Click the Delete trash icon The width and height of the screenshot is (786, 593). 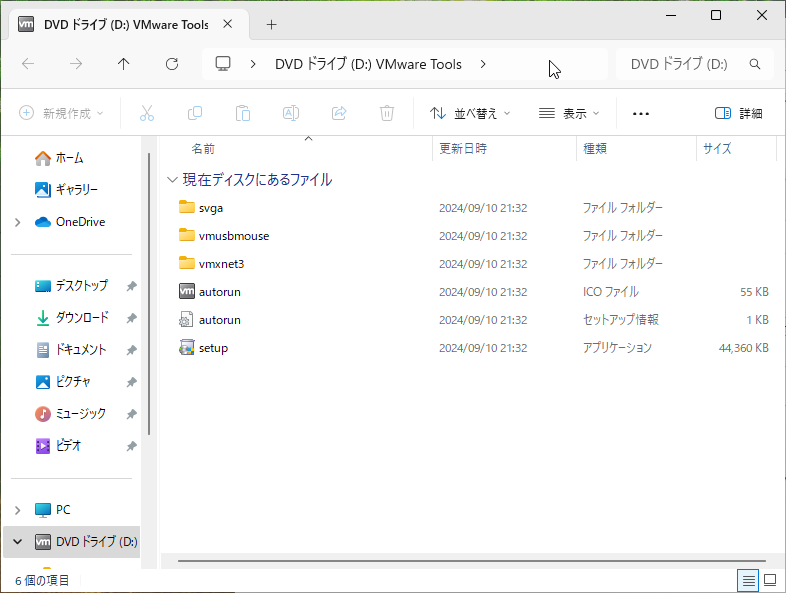387,113
